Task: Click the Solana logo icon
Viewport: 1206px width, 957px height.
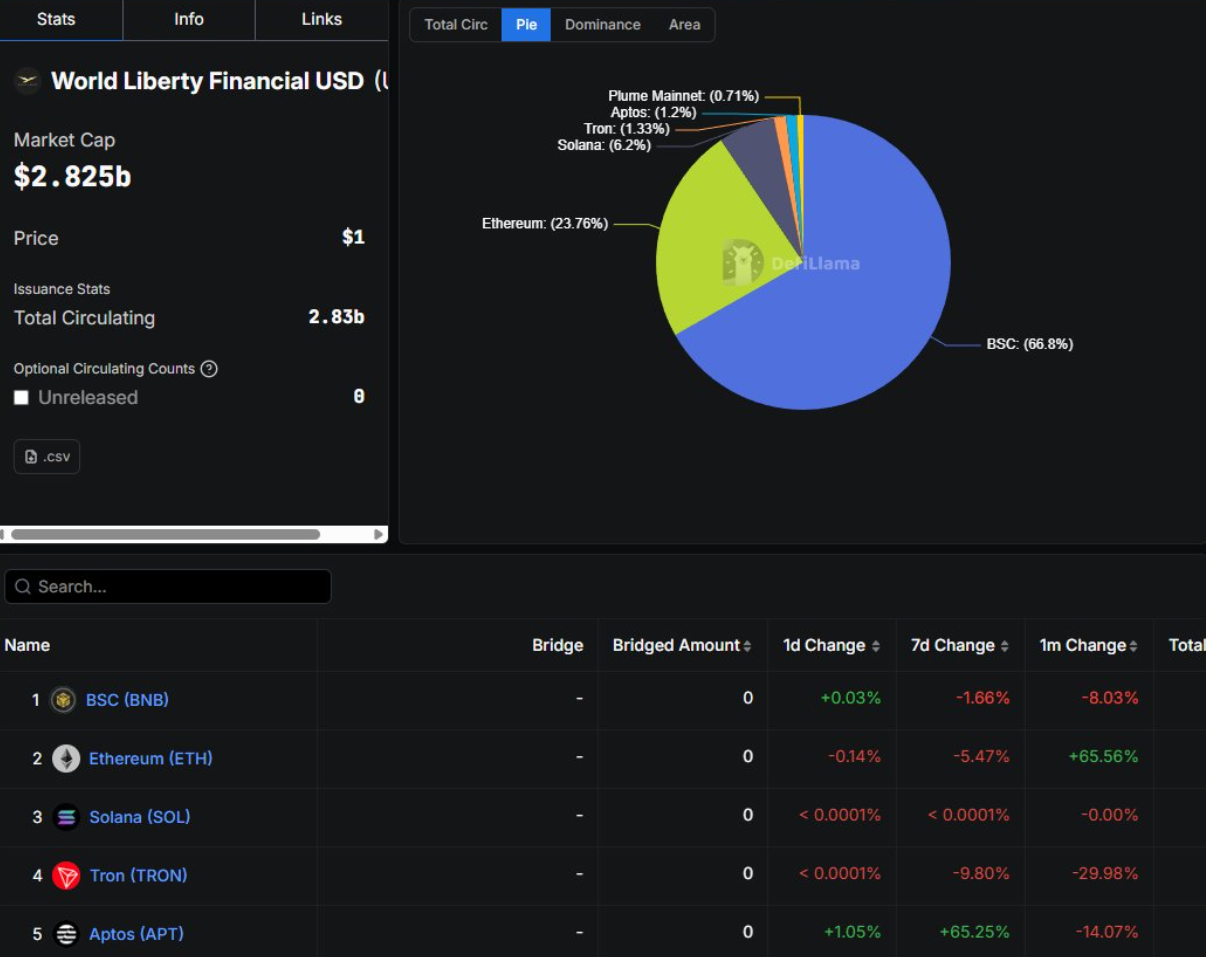Action: tap(66, 817)
